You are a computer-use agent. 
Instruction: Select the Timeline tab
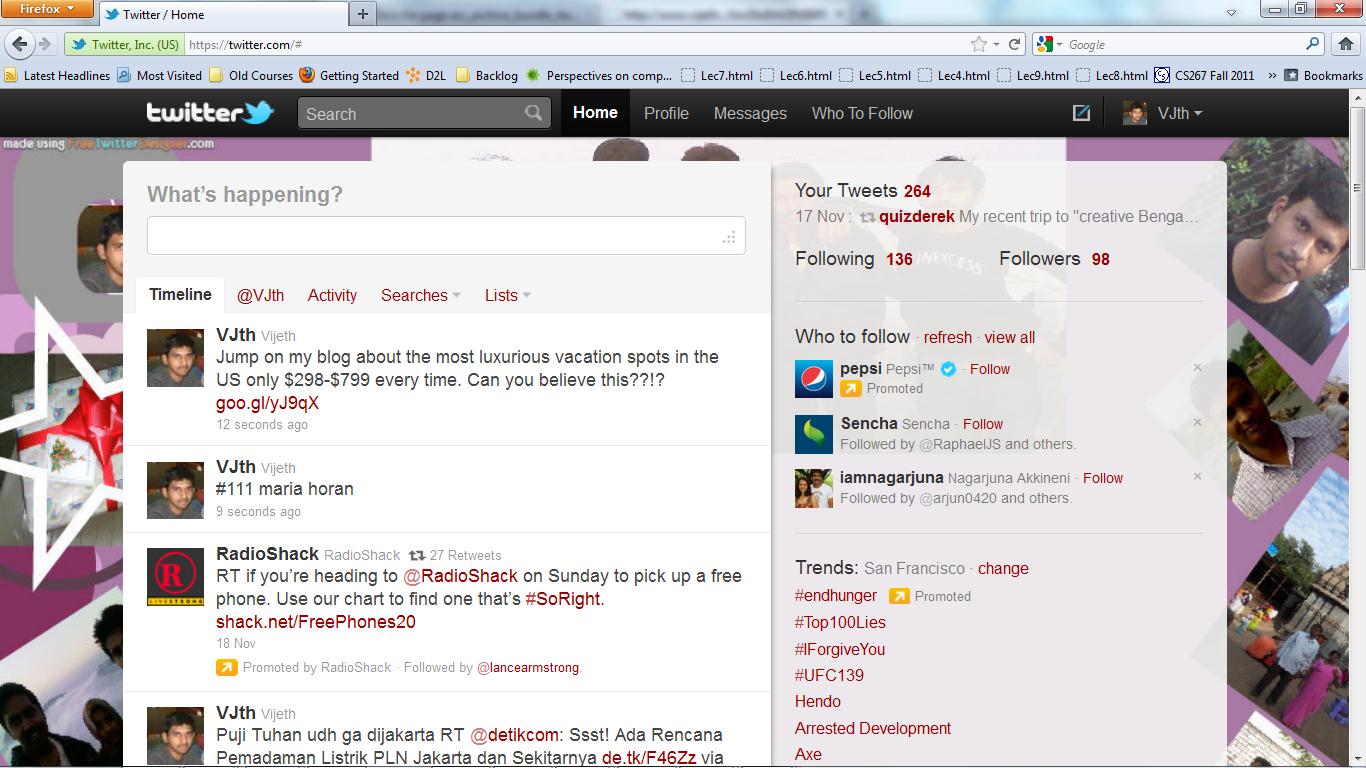click(x=180, y=294)
